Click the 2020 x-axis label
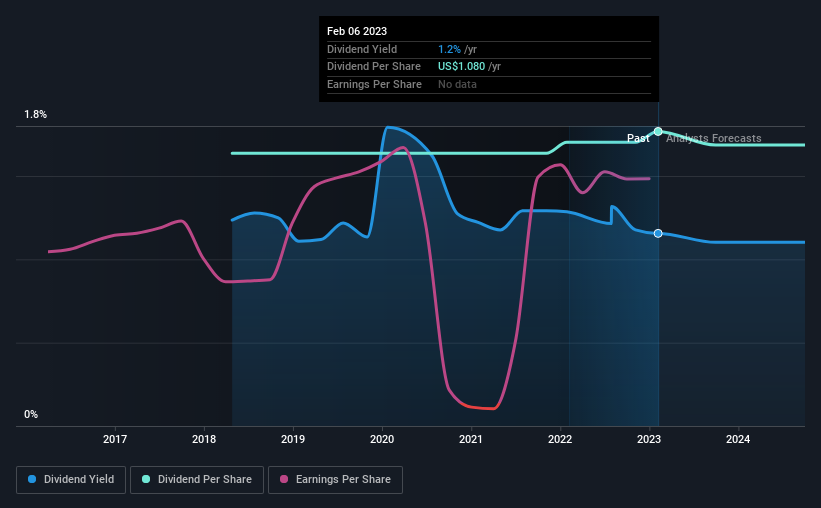The image size is (821, 508). (x=382, y=439)
